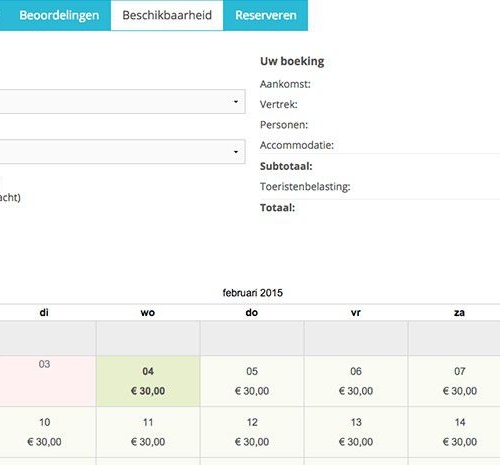
Task: Click the unavailable February 03 cell
Action: (48, 381)
